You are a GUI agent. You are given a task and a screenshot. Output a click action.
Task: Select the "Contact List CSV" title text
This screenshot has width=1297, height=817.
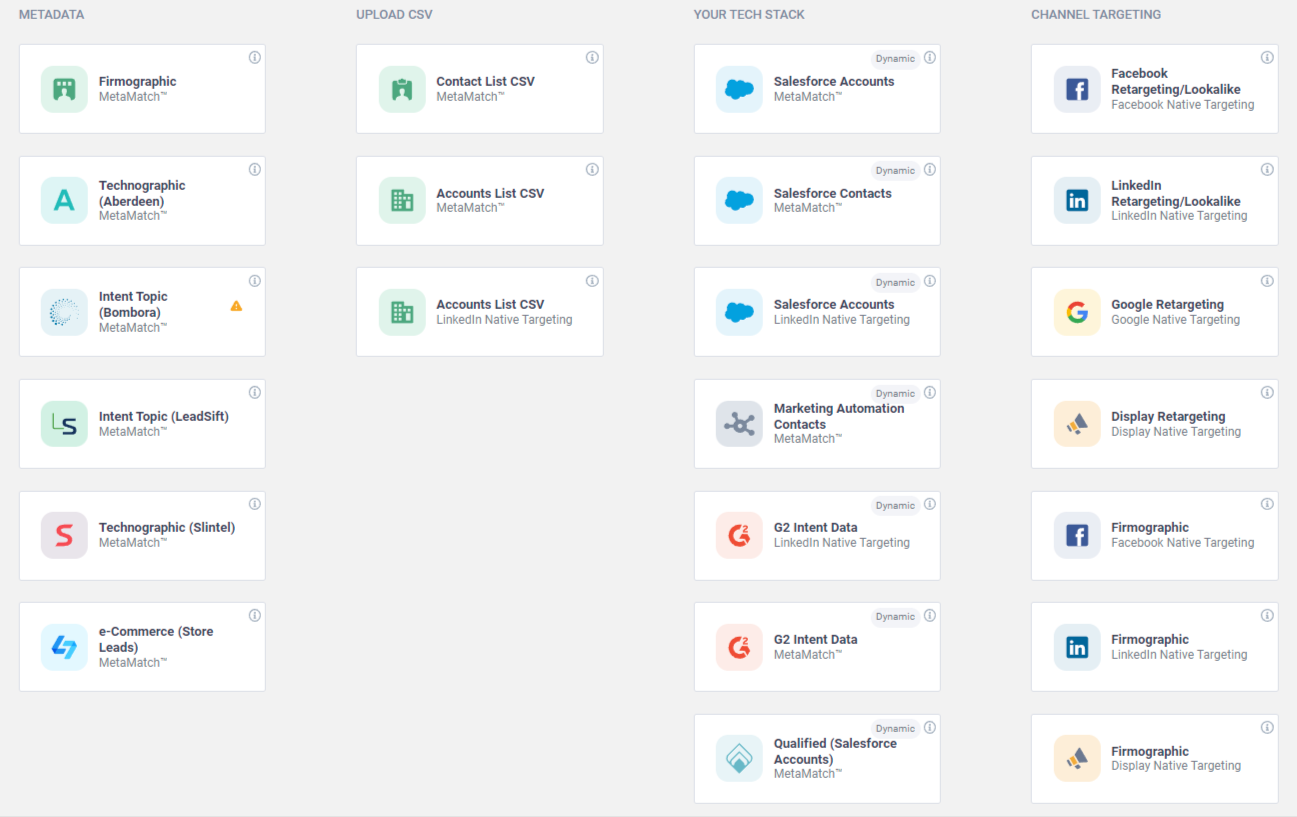(x=485, y=82)
